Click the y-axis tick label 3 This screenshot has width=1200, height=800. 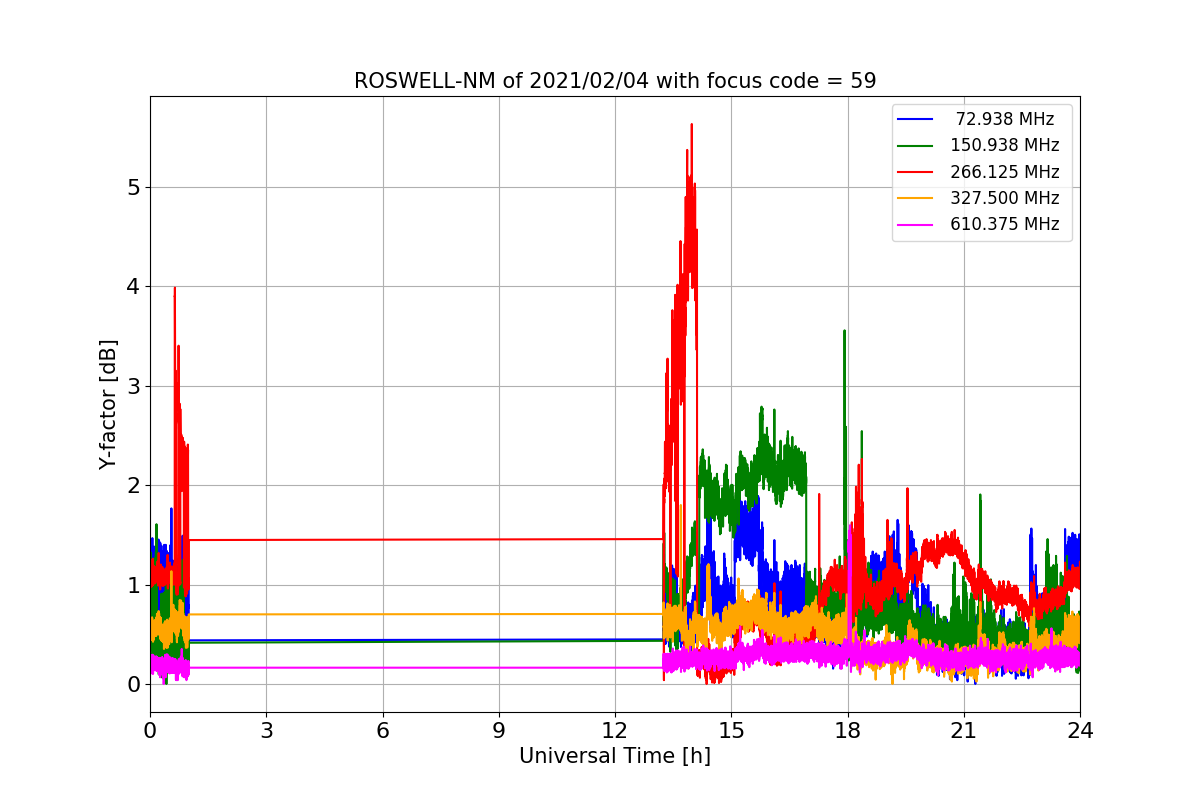[x=134, y=386]
